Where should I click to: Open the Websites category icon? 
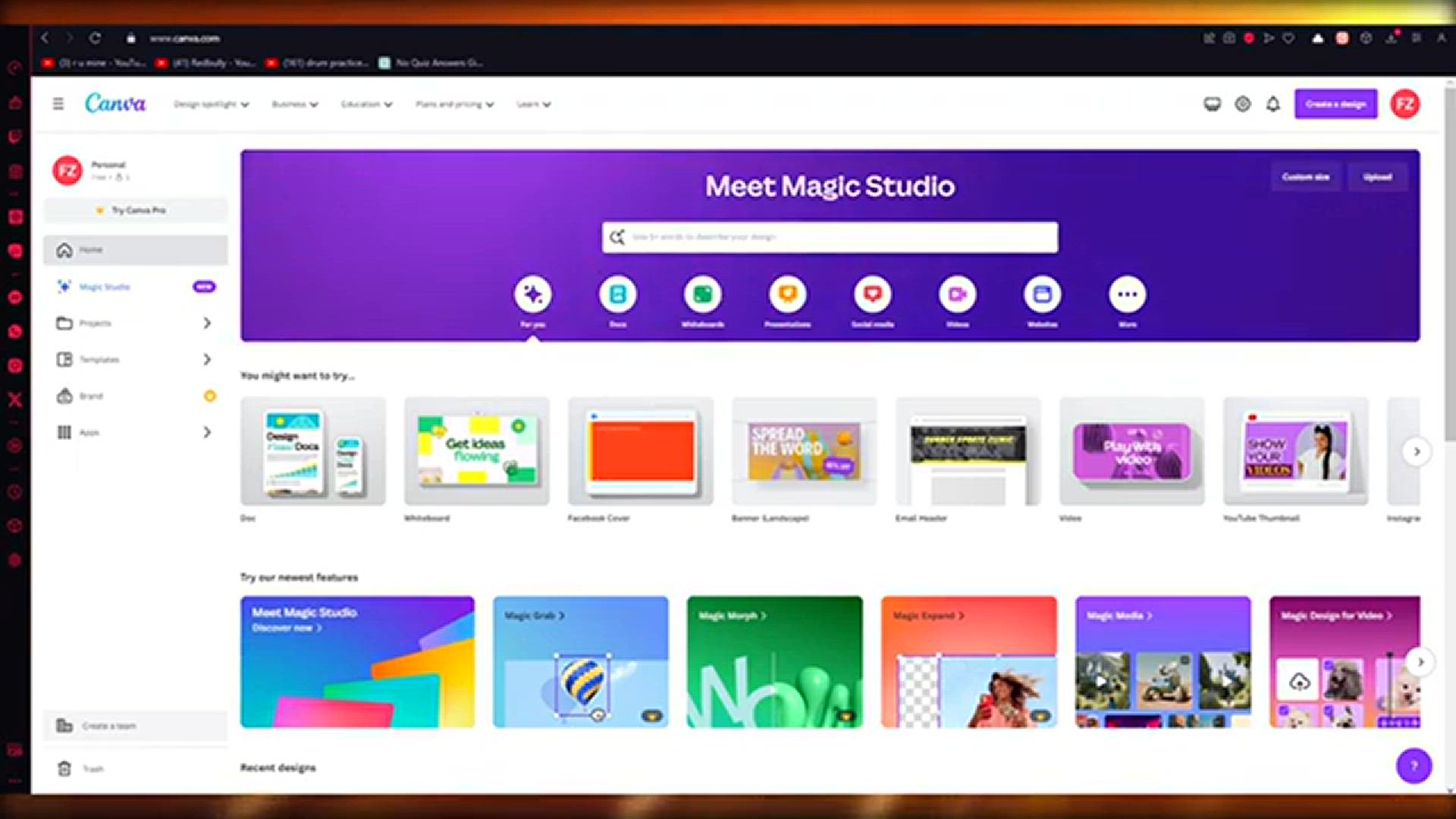(x=1043, y=294)
